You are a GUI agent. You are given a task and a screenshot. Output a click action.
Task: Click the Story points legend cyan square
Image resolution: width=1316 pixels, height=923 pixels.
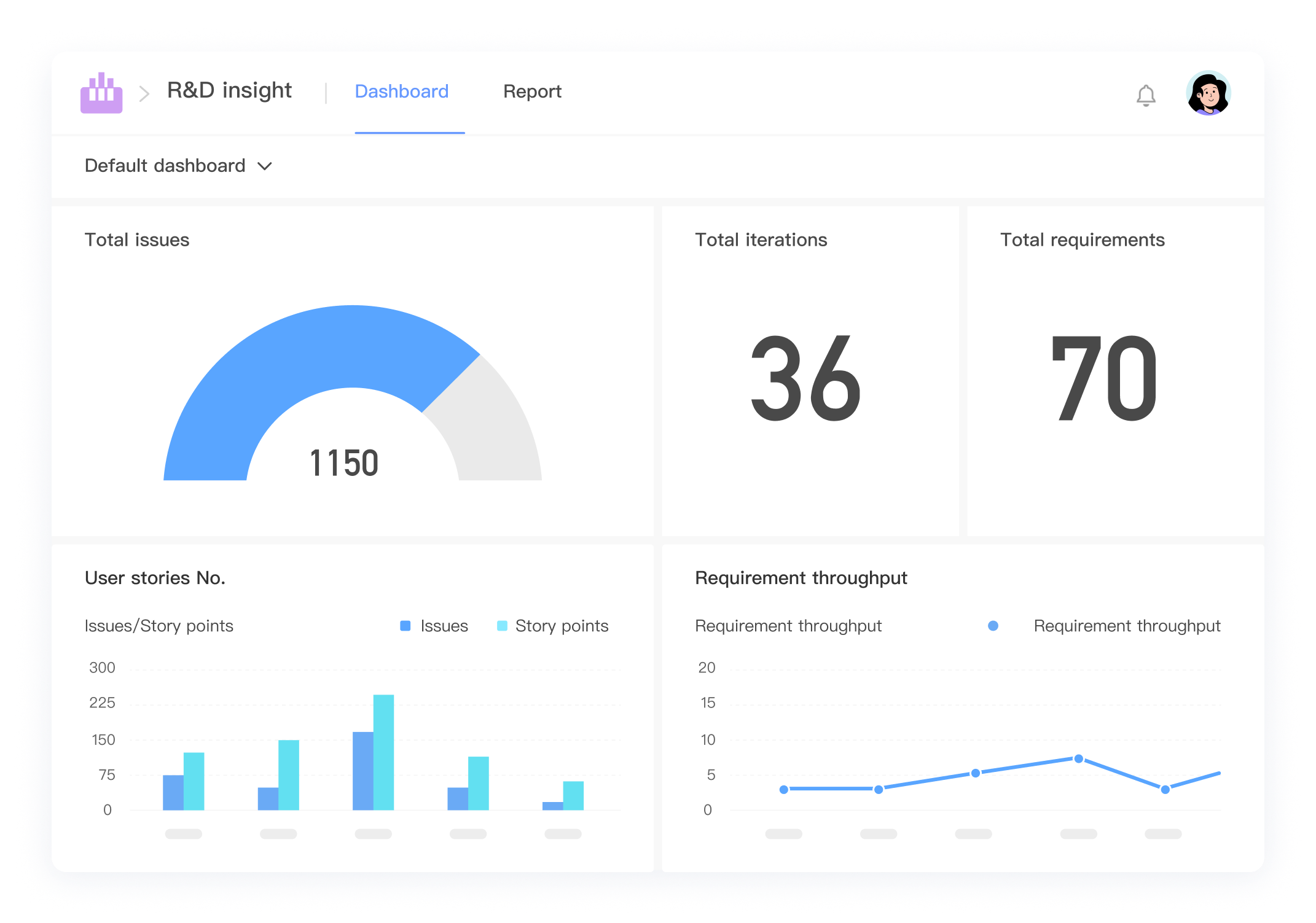[502, 626]
